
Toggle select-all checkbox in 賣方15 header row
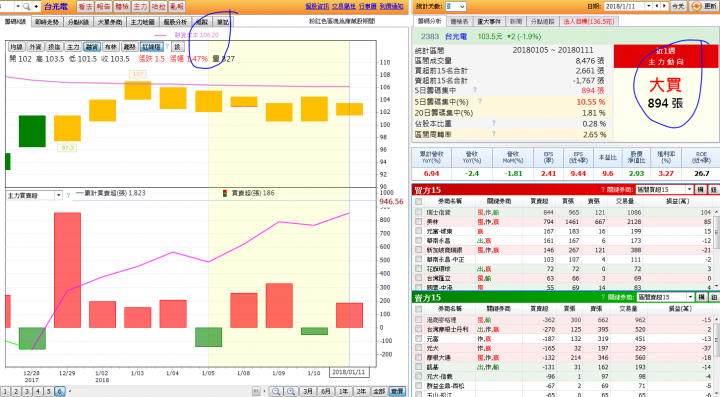coord(418,308)
